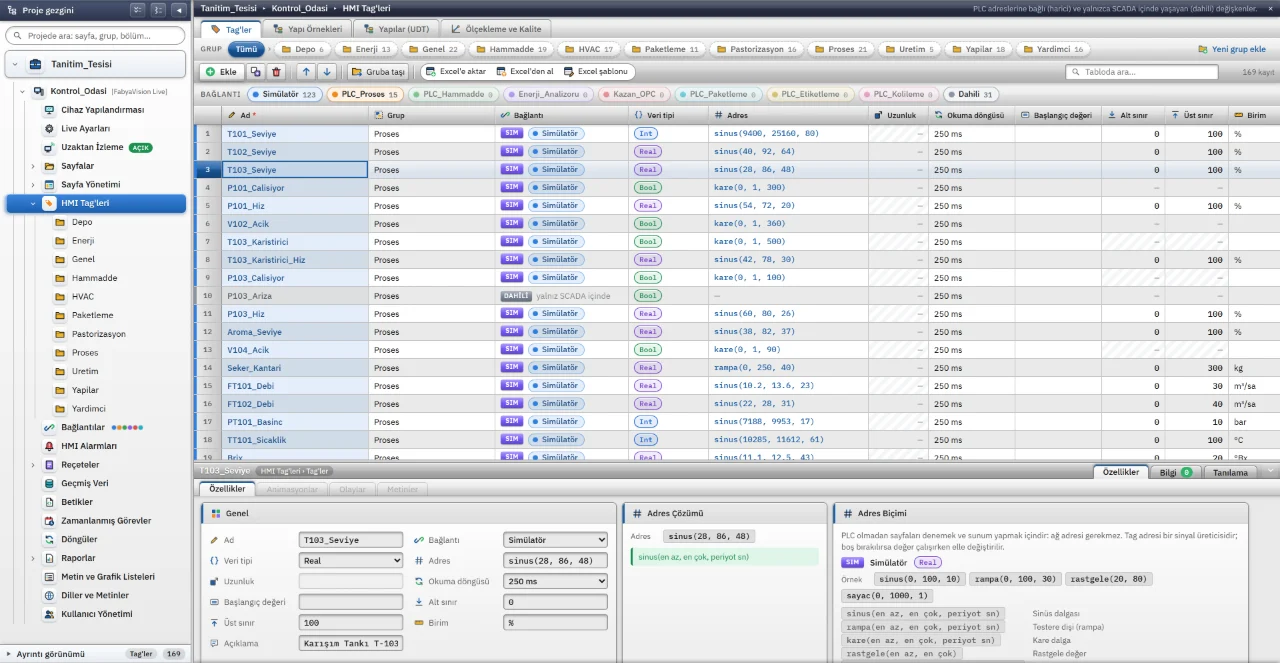Viewport: 1280px width, 663px height.
Task: Open the Excel şablonu template option
Action: pos(596,72)
